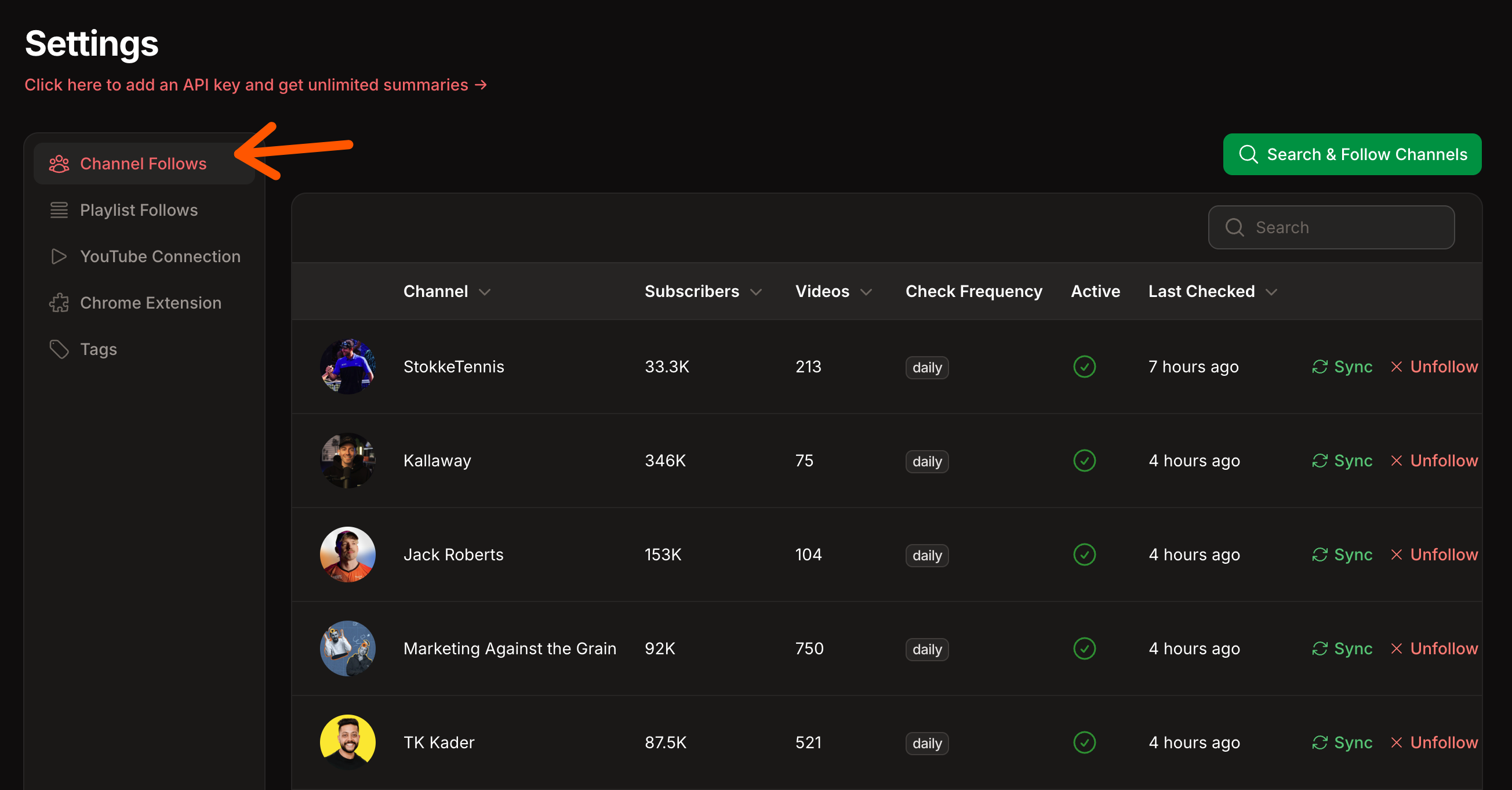Viewport: 1512px width, 790px height.
Task: Click the YouTube Connection play icon
Action: 59,257
